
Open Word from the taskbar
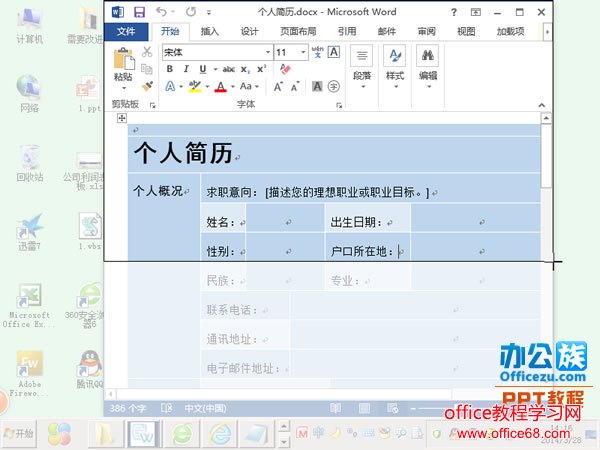tap(142, 434)
